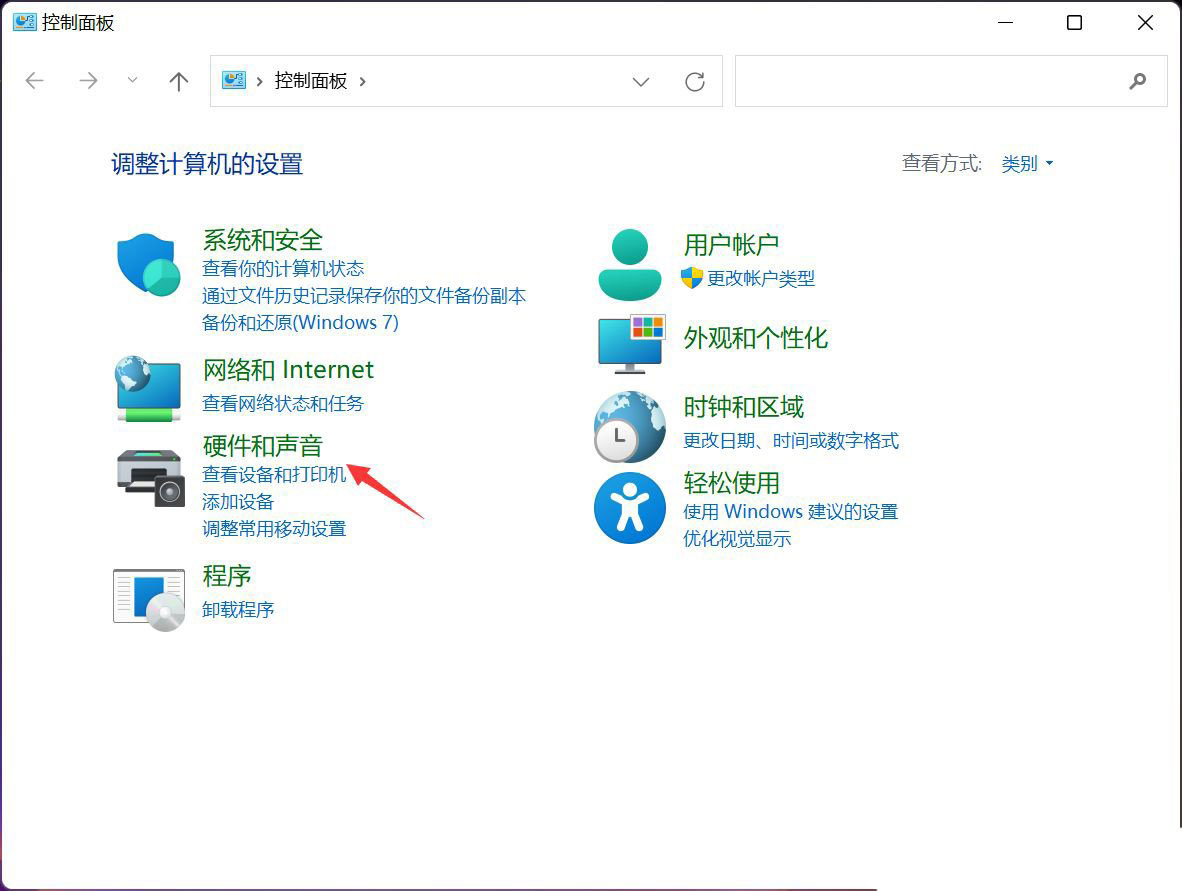Screen dimensions: 1182x891
Task: Open 外观和个性化 via the monitor icon
Action: (x=628, y=344)
